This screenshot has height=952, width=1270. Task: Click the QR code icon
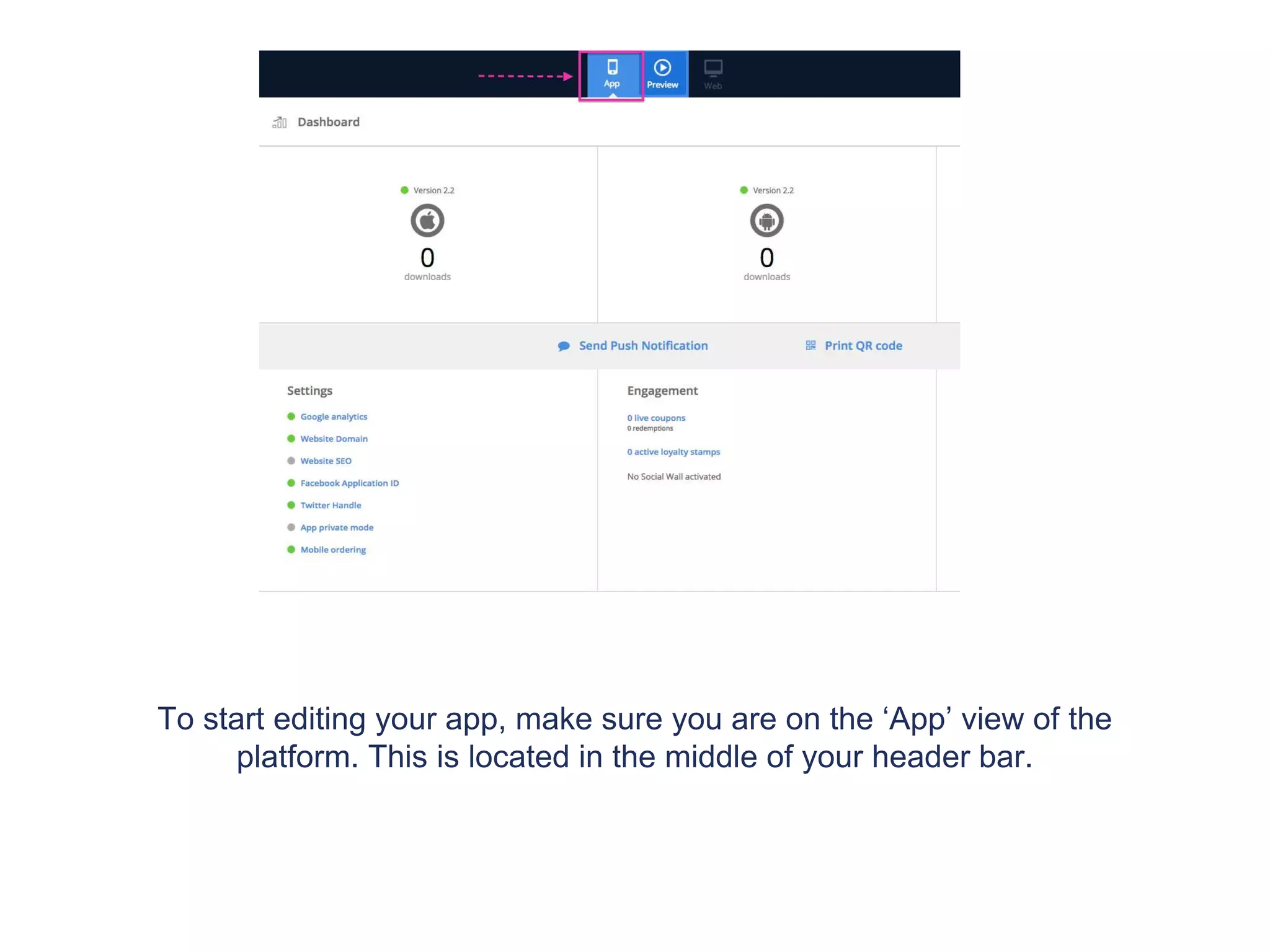[x=810, y=345]
